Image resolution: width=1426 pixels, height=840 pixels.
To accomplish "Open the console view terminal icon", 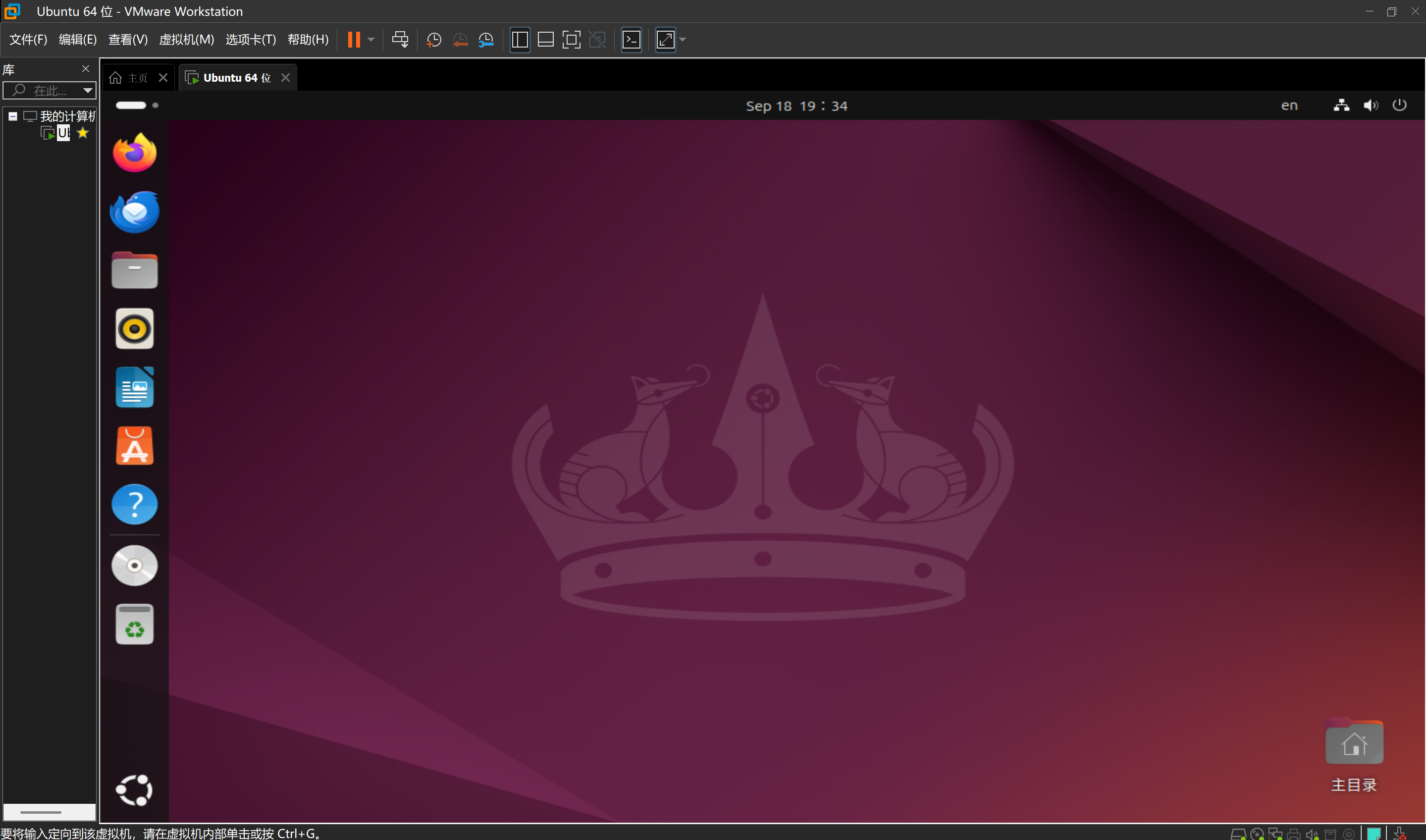I will 631,40.
